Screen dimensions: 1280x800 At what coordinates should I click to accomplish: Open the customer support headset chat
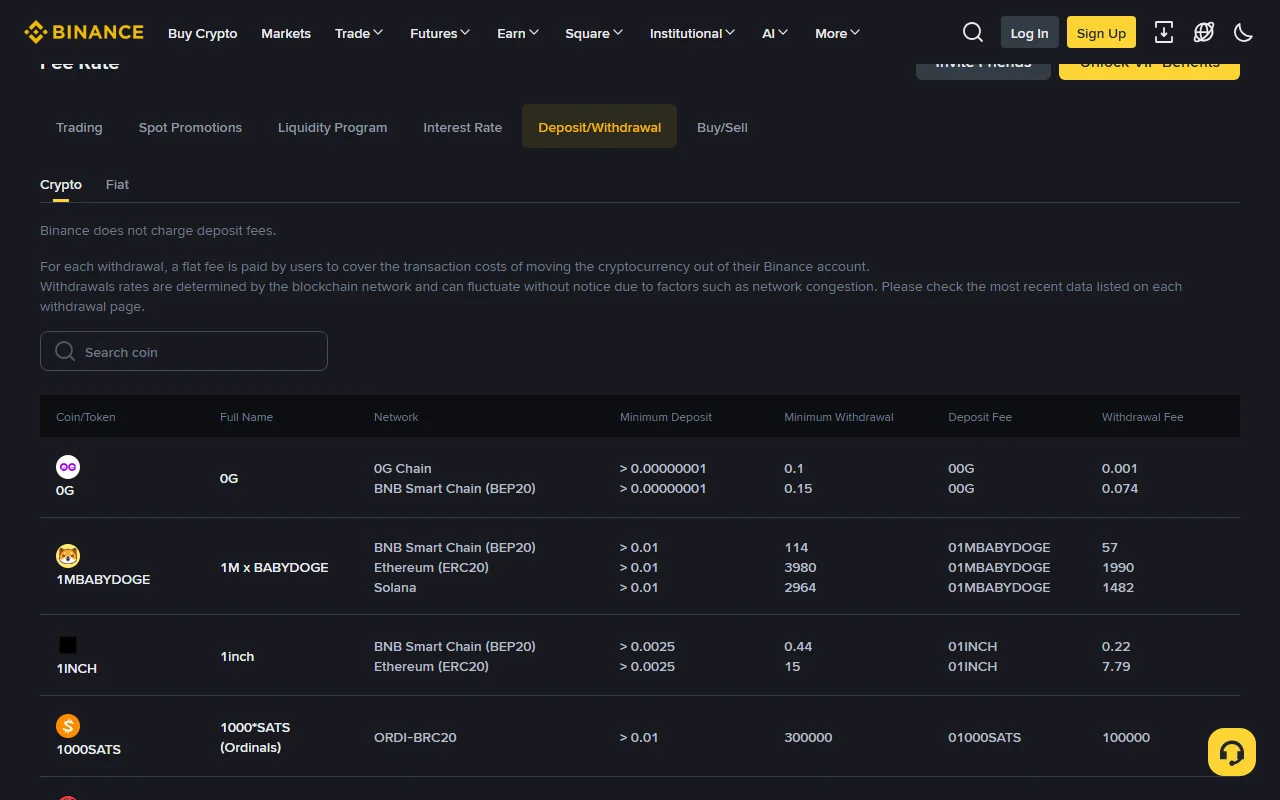1232,752
